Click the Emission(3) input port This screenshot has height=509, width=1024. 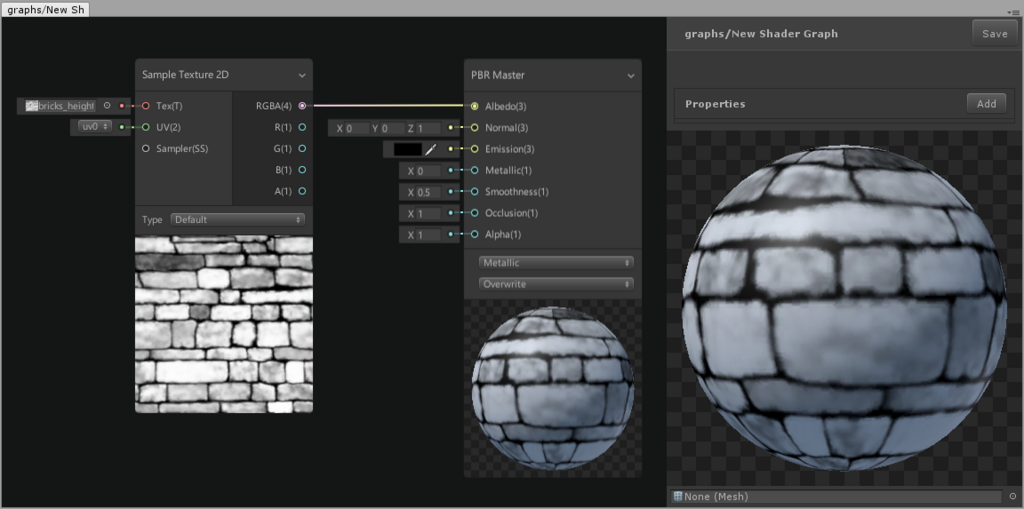pos(474,150)
